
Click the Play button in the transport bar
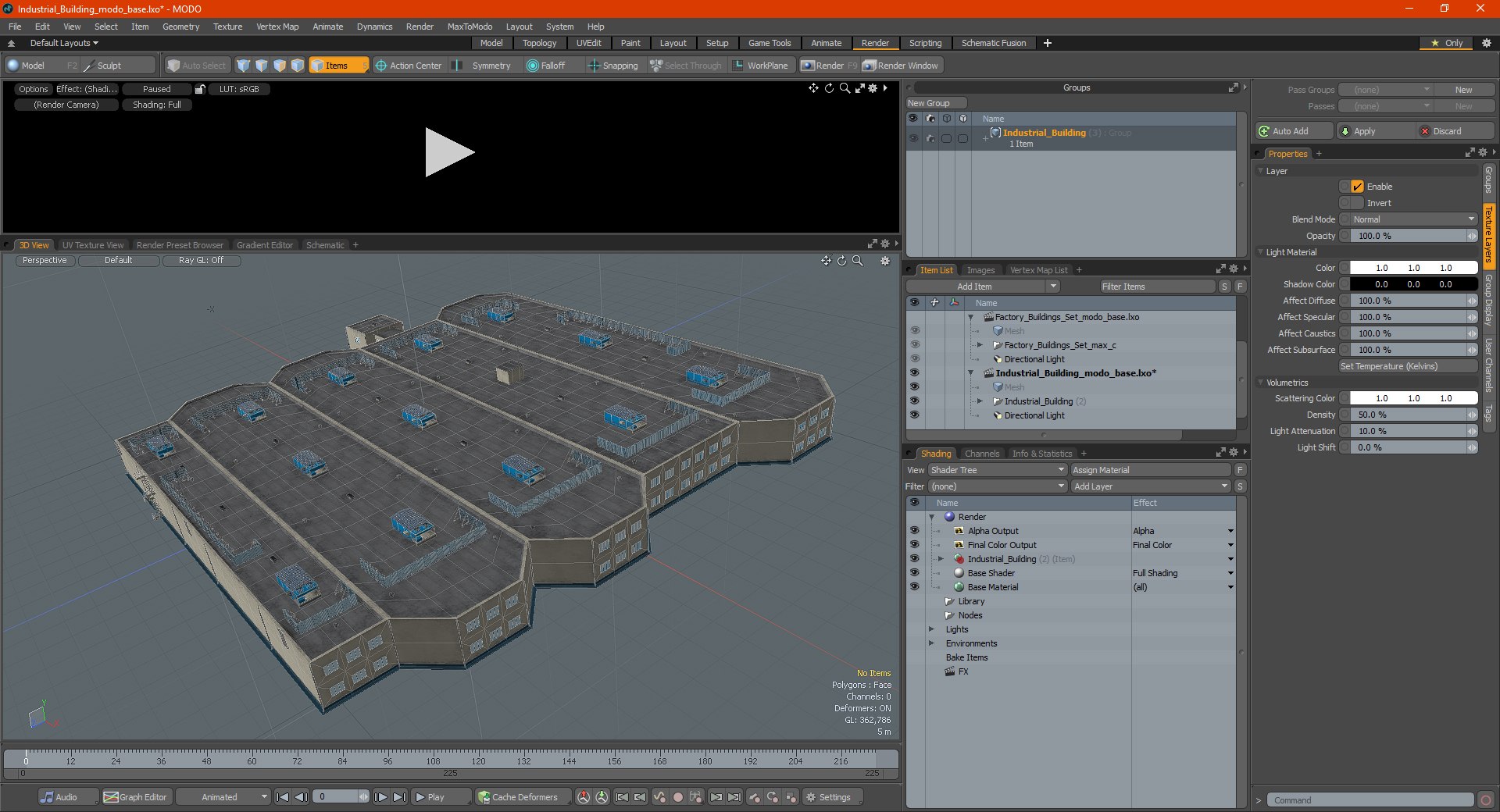click(x=440, y=797)
